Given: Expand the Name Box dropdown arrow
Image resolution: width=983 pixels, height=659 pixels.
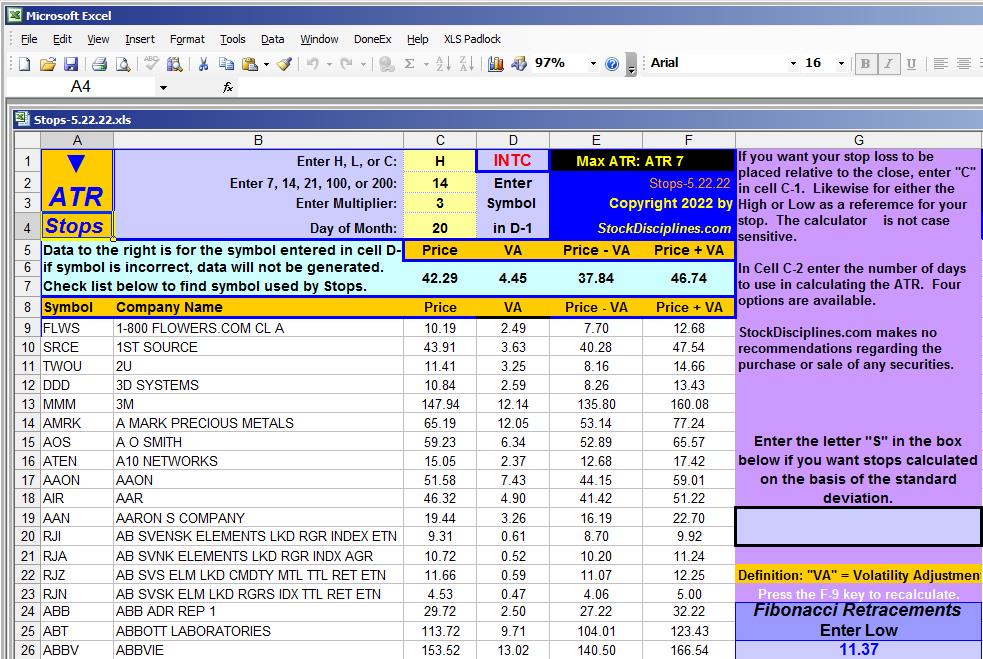Looking at the screenshot, I should coord(163,87).
